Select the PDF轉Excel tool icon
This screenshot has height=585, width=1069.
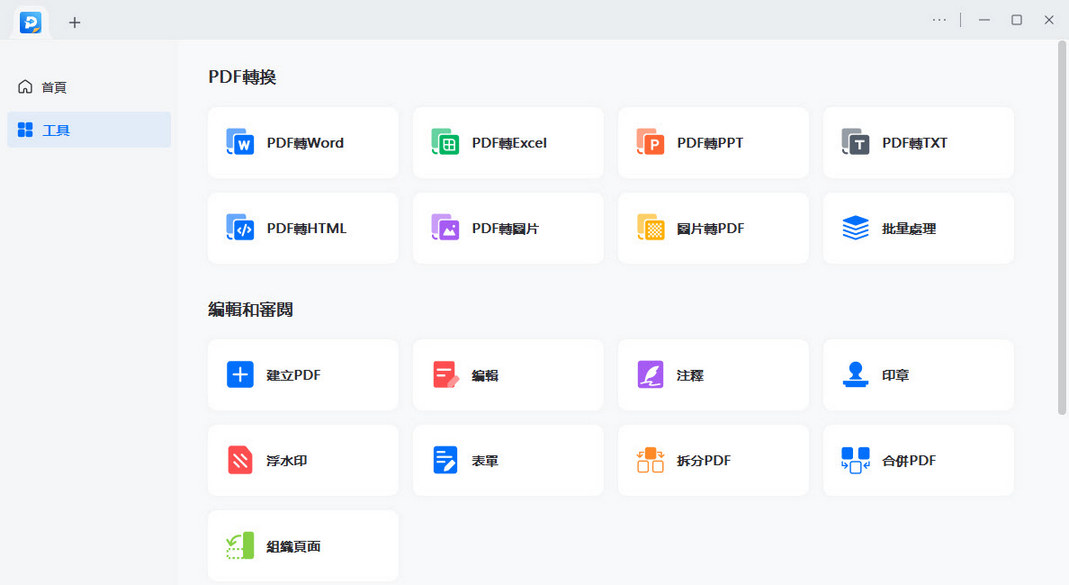(x=445, y=143)
